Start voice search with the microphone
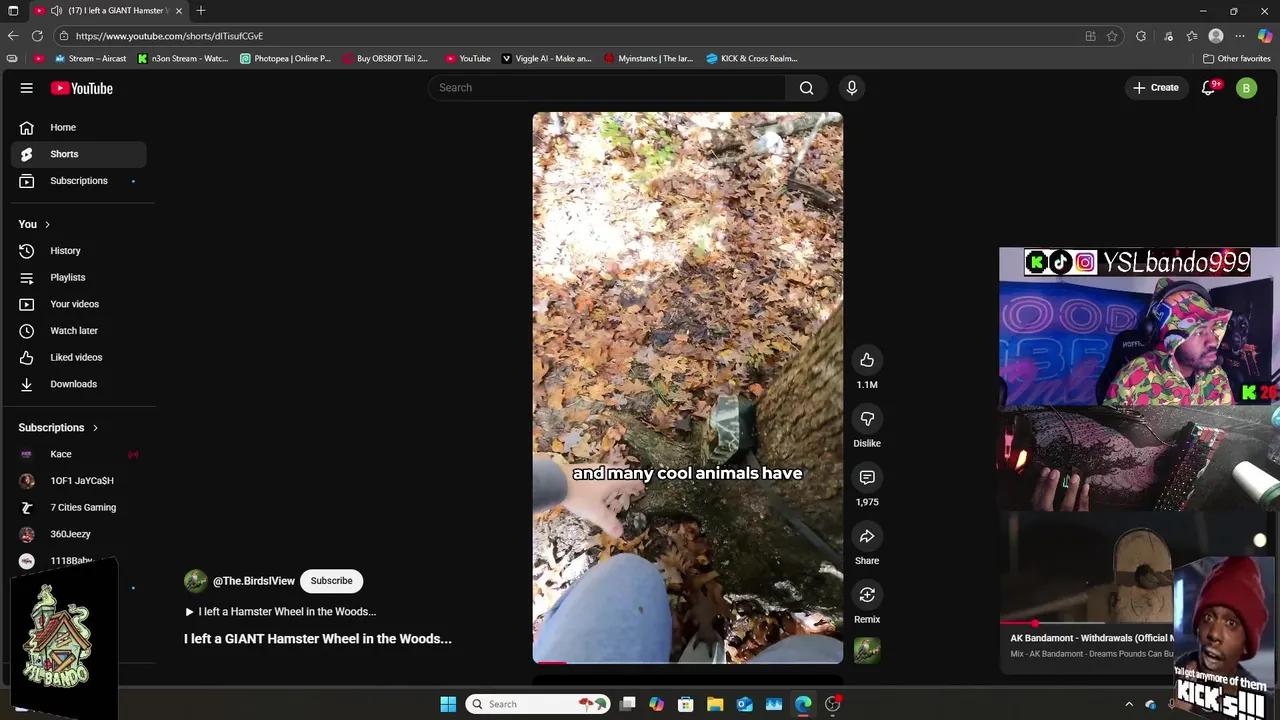Screen dimensions: 1280x720 (x=852, y=88)
